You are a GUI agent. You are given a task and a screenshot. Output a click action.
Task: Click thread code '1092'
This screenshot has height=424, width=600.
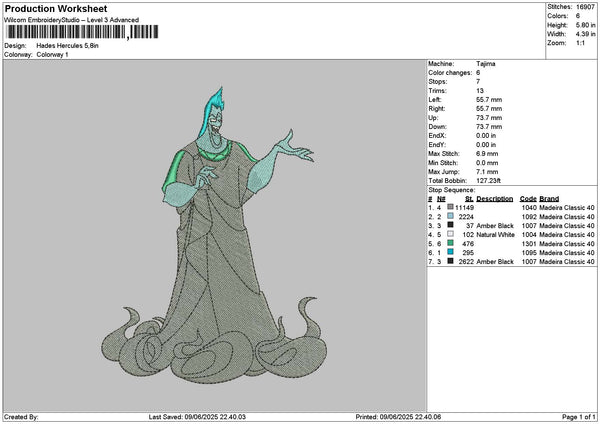[x=529, y=217]
